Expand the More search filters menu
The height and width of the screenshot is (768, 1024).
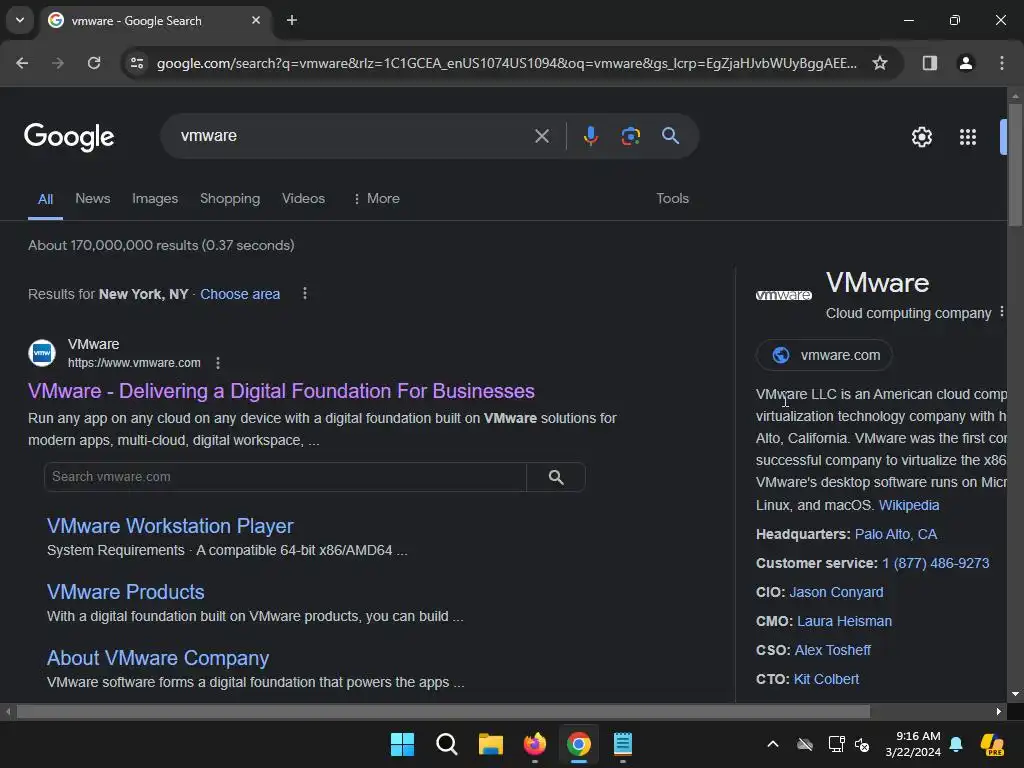coord(376,199)
